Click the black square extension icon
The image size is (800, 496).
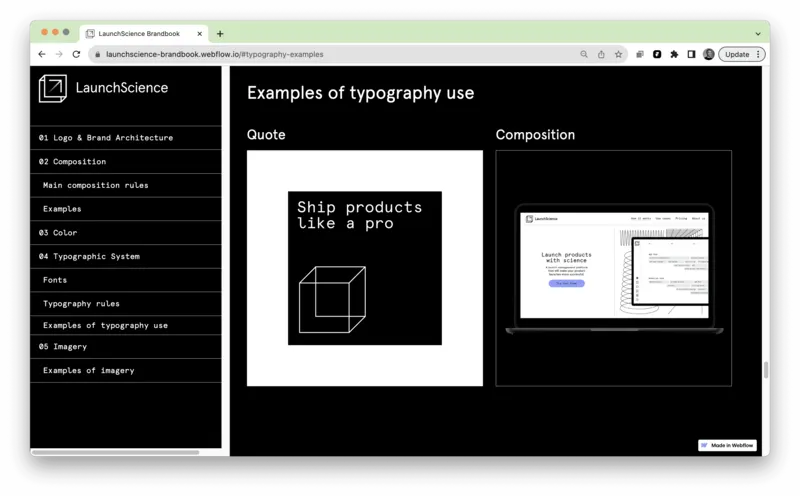coord(657,54)
